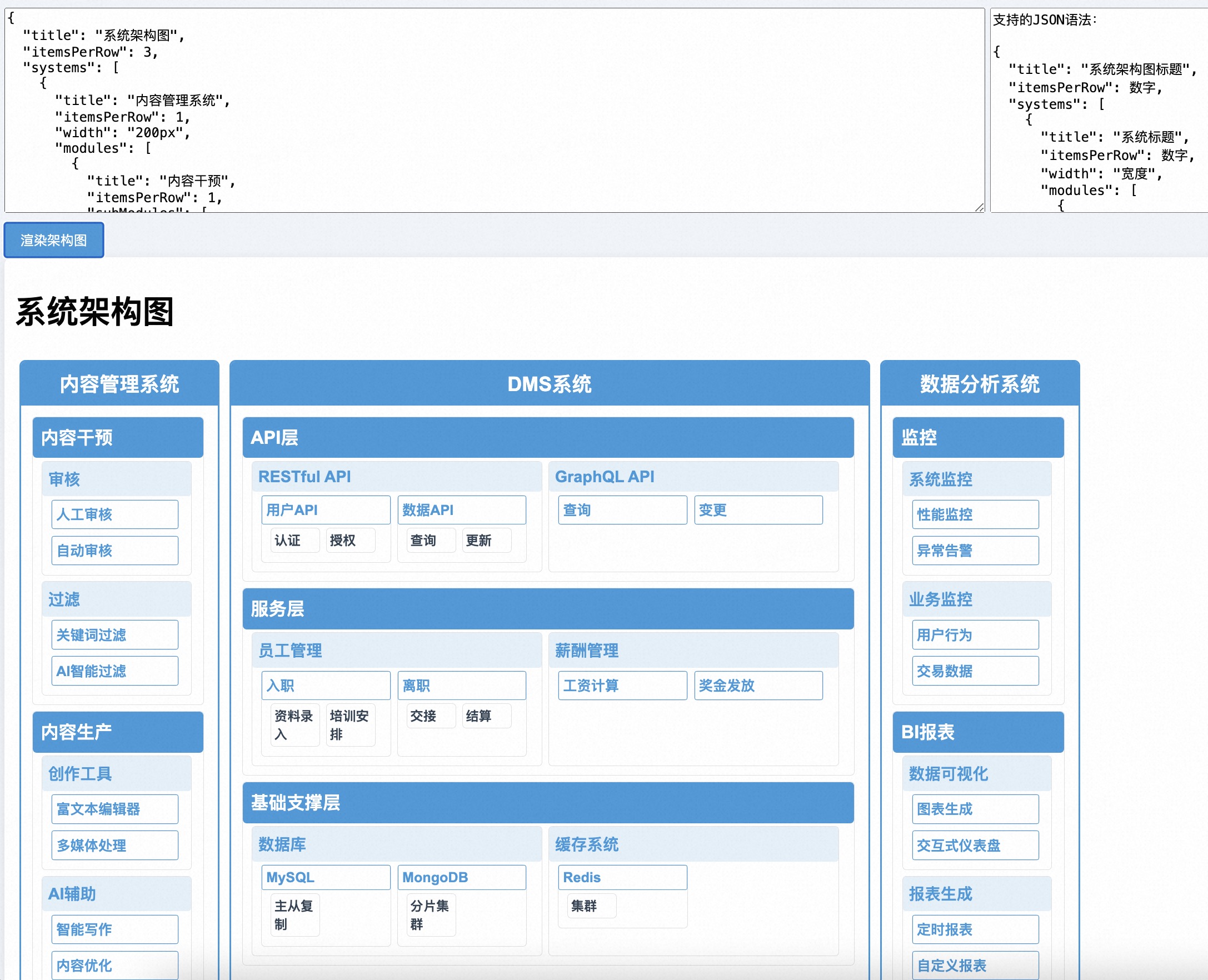This screenshot has height=980, width=1208.
Task: Select the 性能监控 item
Action: point(975,514)
